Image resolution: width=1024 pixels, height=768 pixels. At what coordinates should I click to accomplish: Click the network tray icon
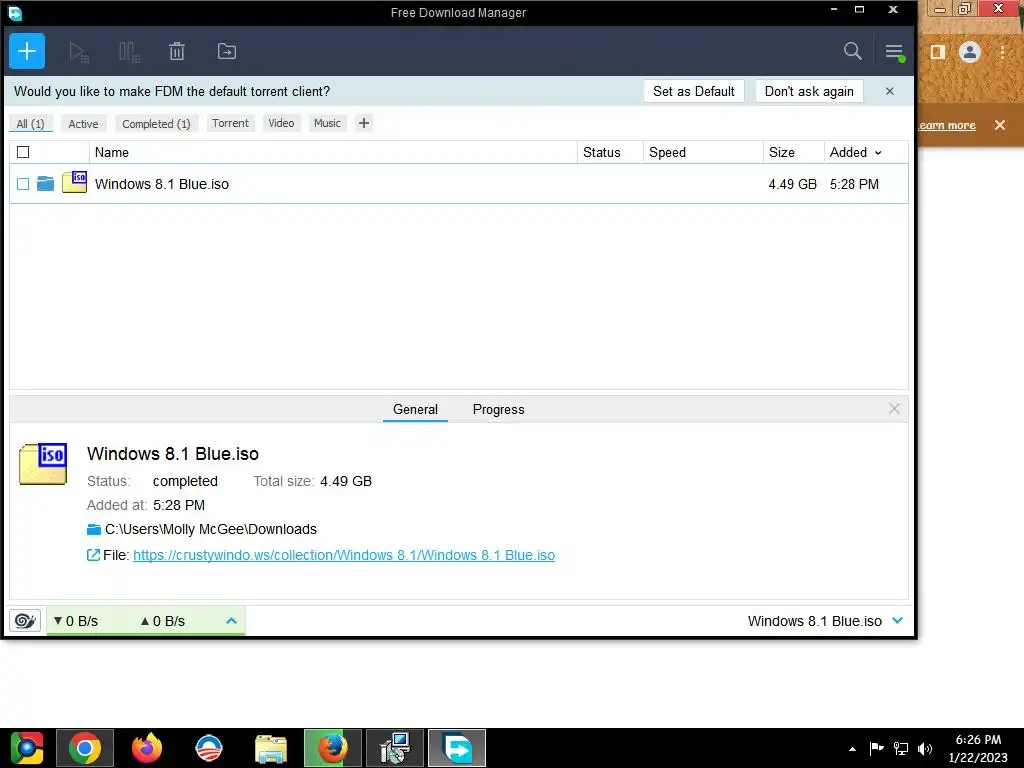tap(901, 748)
